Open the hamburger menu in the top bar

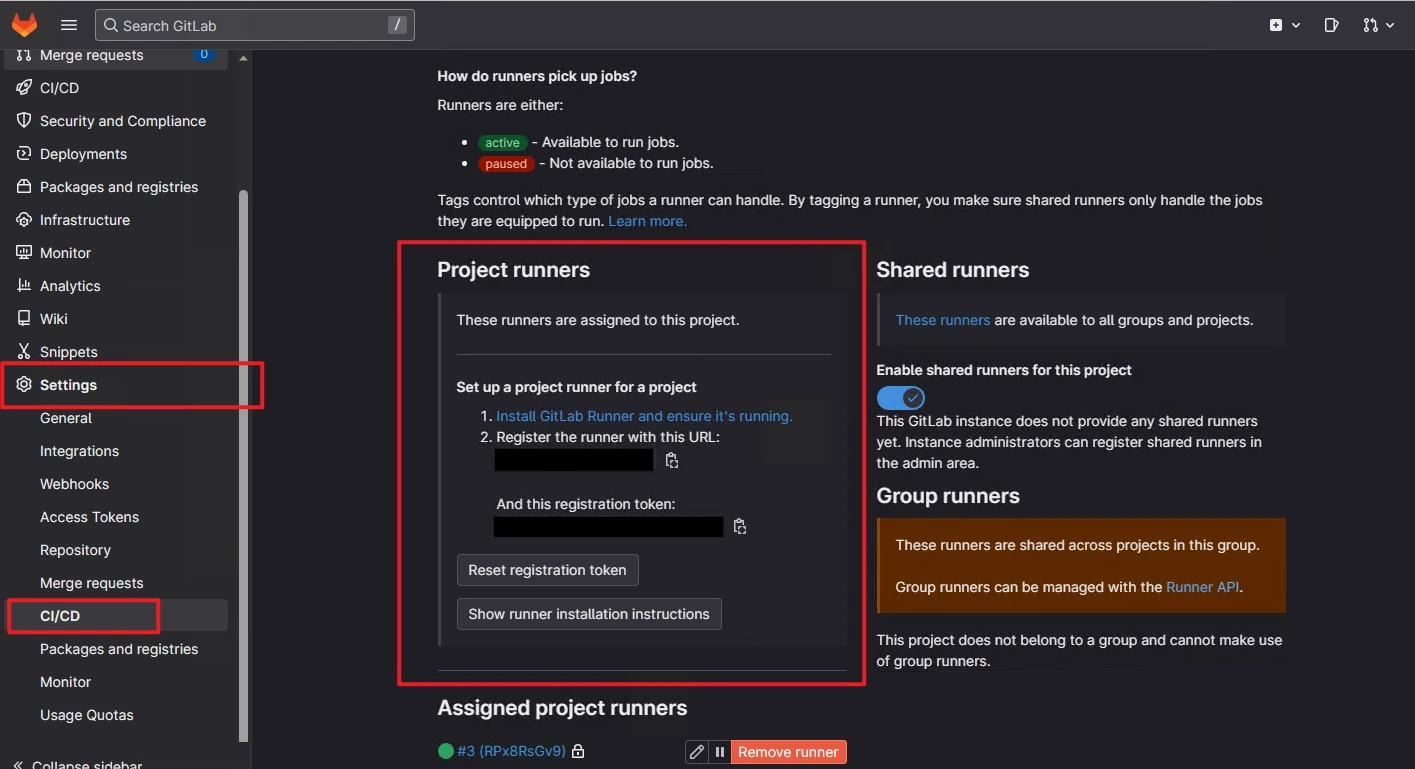coord(68,25)
